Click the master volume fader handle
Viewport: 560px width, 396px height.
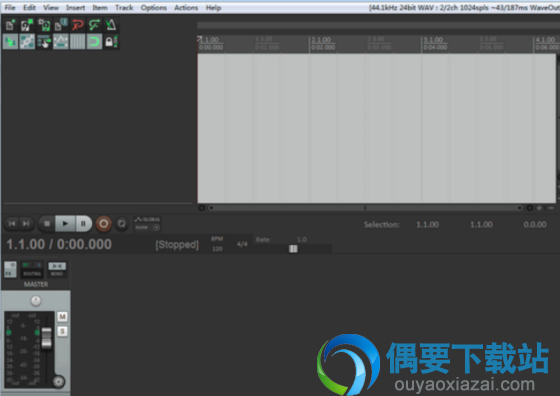pyautogui.click(x=46, y=337)
